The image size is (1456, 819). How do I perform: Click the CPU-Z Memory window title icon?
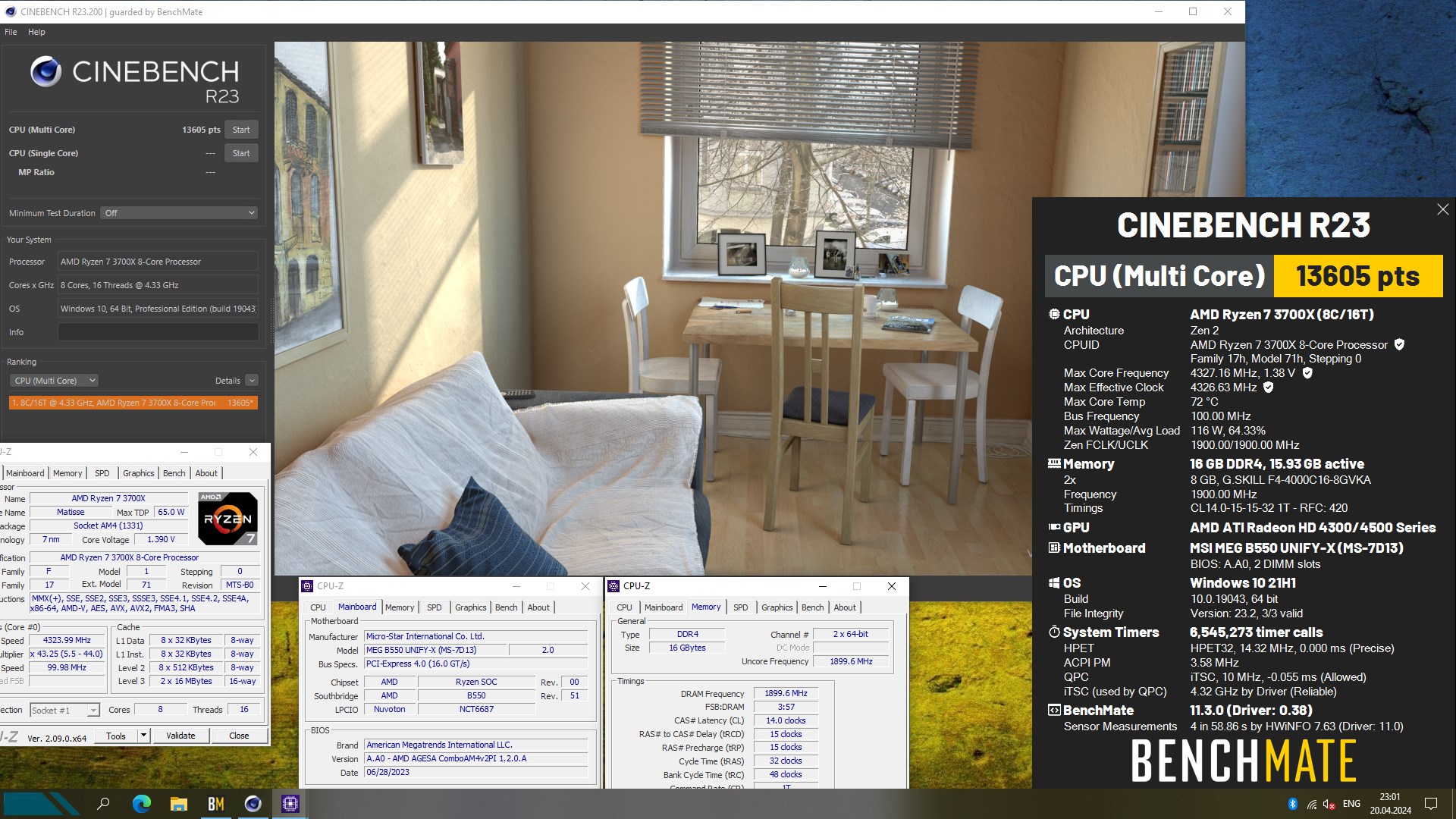point(613,586)
